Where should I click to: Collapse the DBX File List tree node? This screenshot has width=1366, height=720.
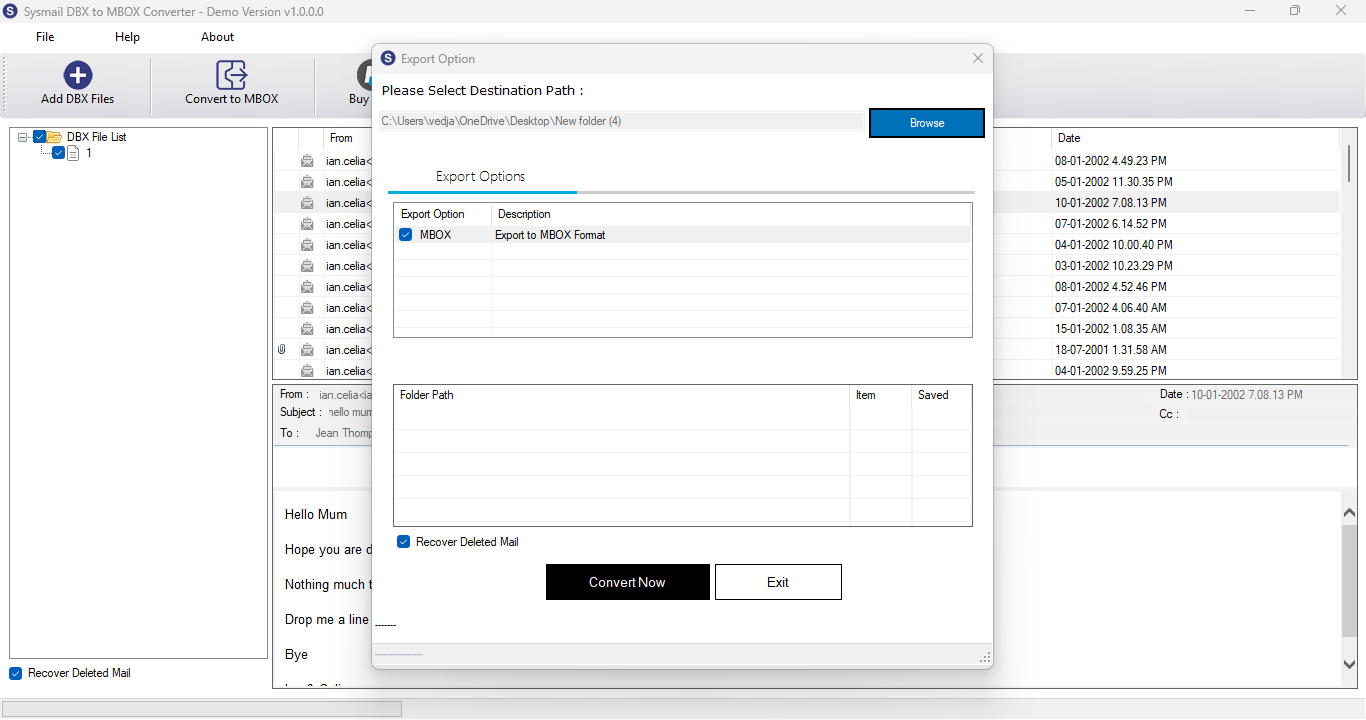pos(23,137)
